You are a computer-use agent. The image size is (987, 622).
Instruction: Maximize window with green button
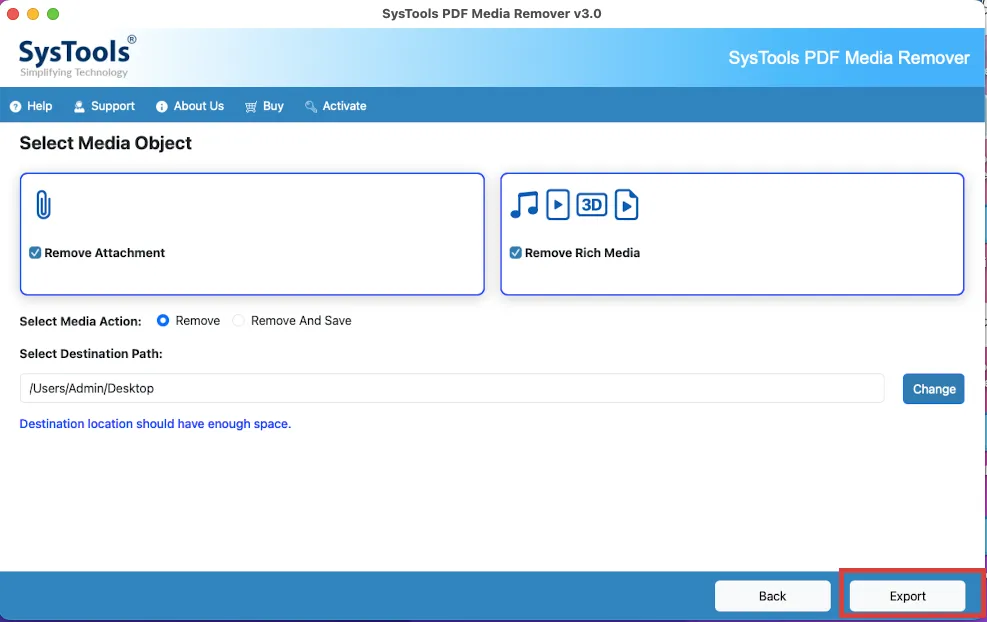point(53,14)
